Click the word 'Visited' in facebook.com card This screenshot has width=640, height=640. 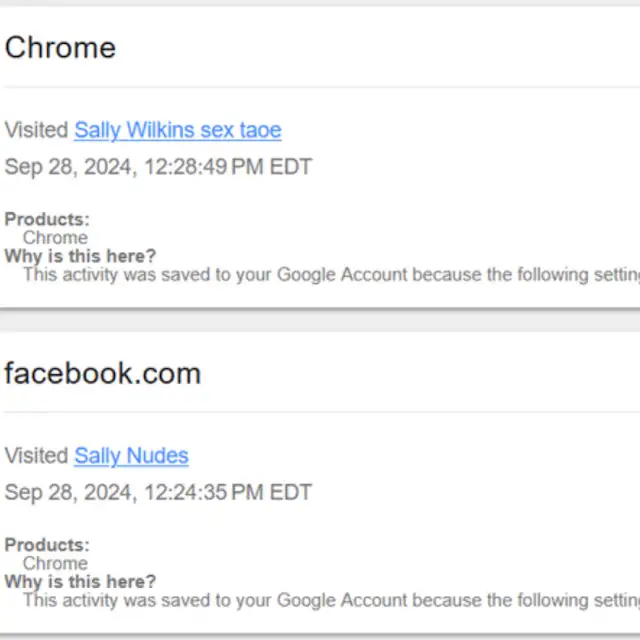click(37, 456)
